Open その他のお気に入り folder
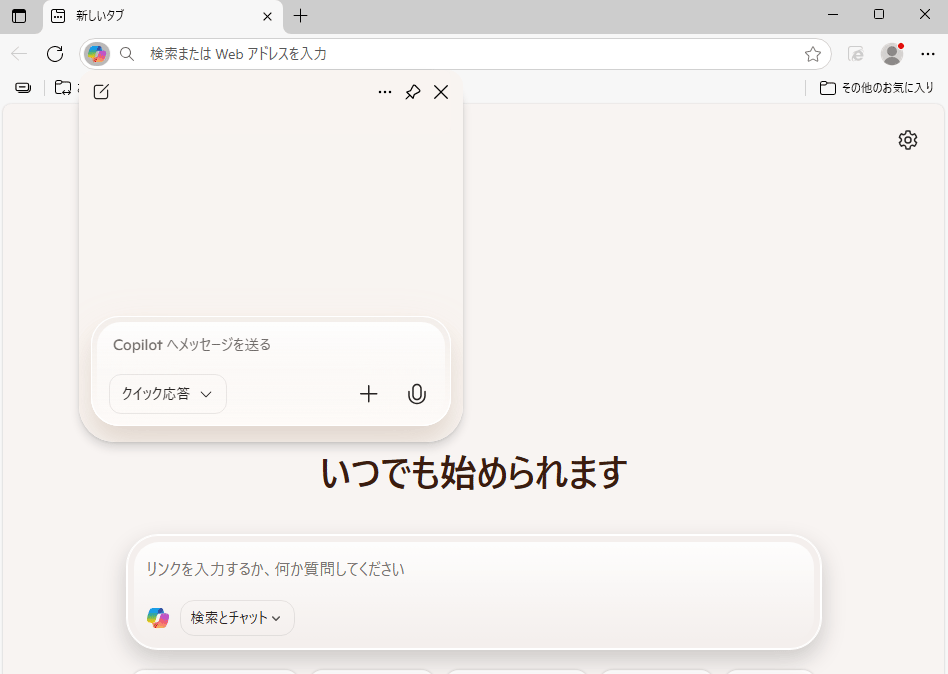Viewport: 948px width, 674px height. [x=877, y=88]
